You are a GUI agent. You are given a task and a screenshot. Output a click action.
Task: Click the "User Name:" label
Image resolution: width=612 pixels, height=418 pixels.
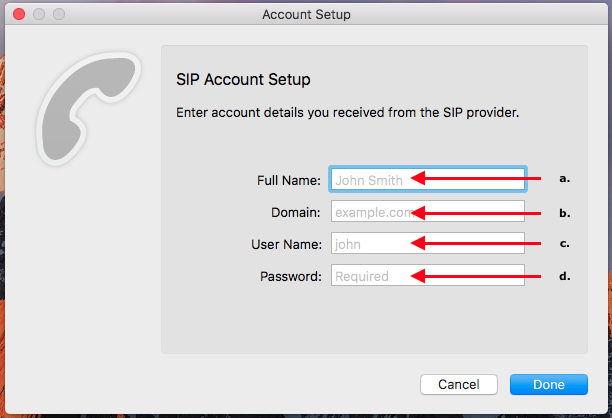286,244
